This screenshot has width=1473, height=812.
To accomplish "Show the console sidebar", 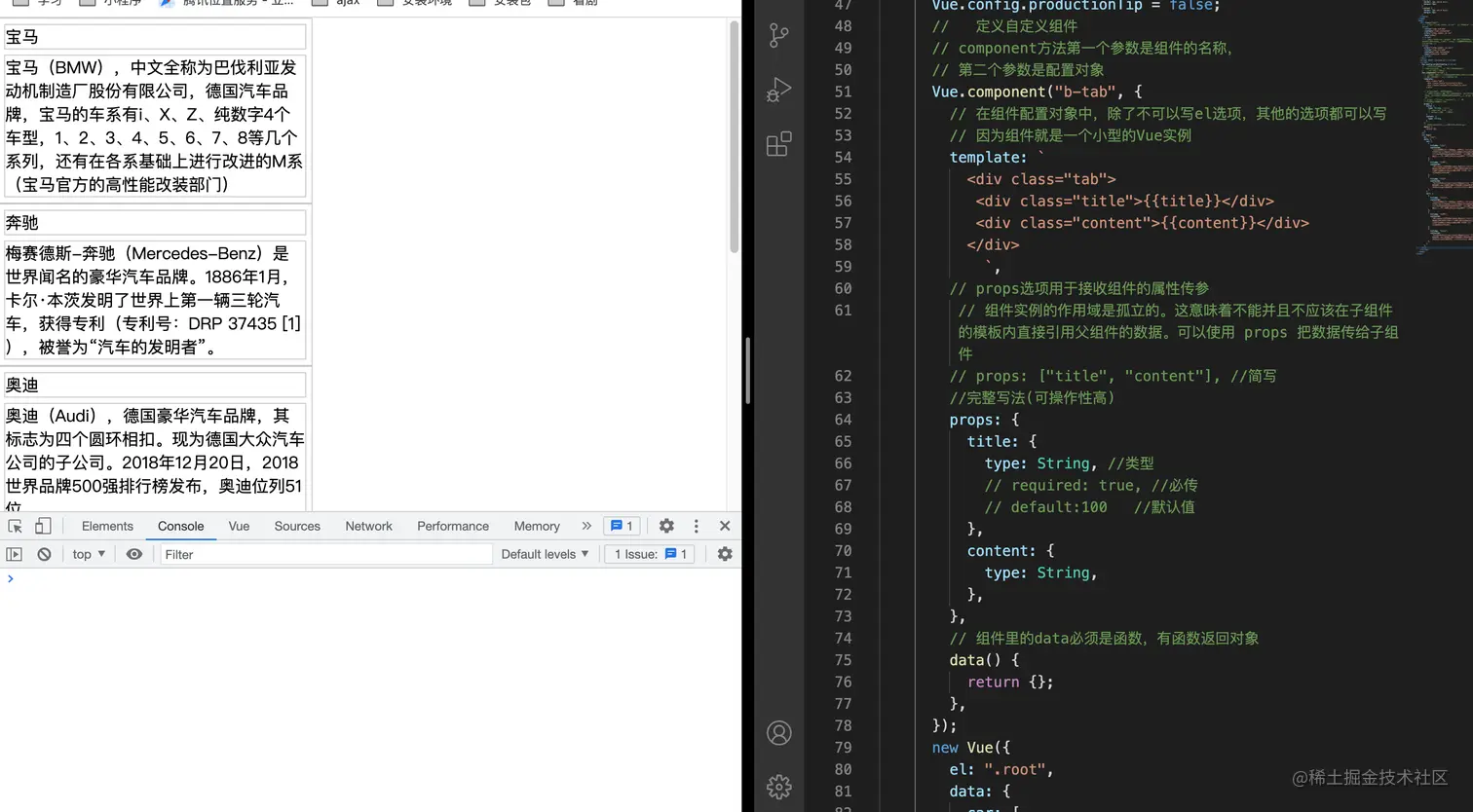I will [14, 554].
